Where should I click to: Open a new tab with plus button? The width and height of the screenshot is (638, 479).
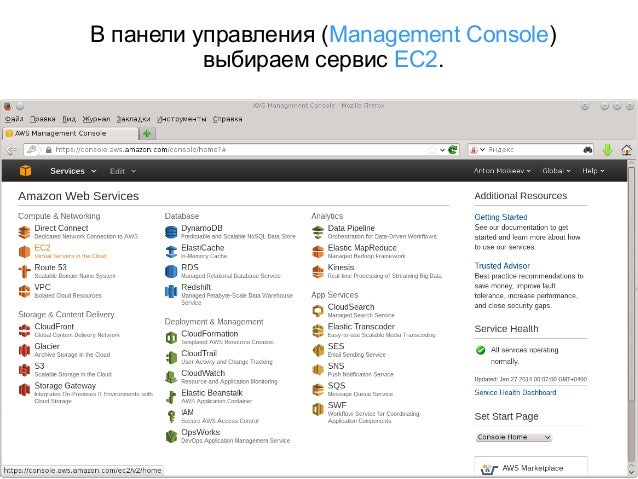(147, 133)
